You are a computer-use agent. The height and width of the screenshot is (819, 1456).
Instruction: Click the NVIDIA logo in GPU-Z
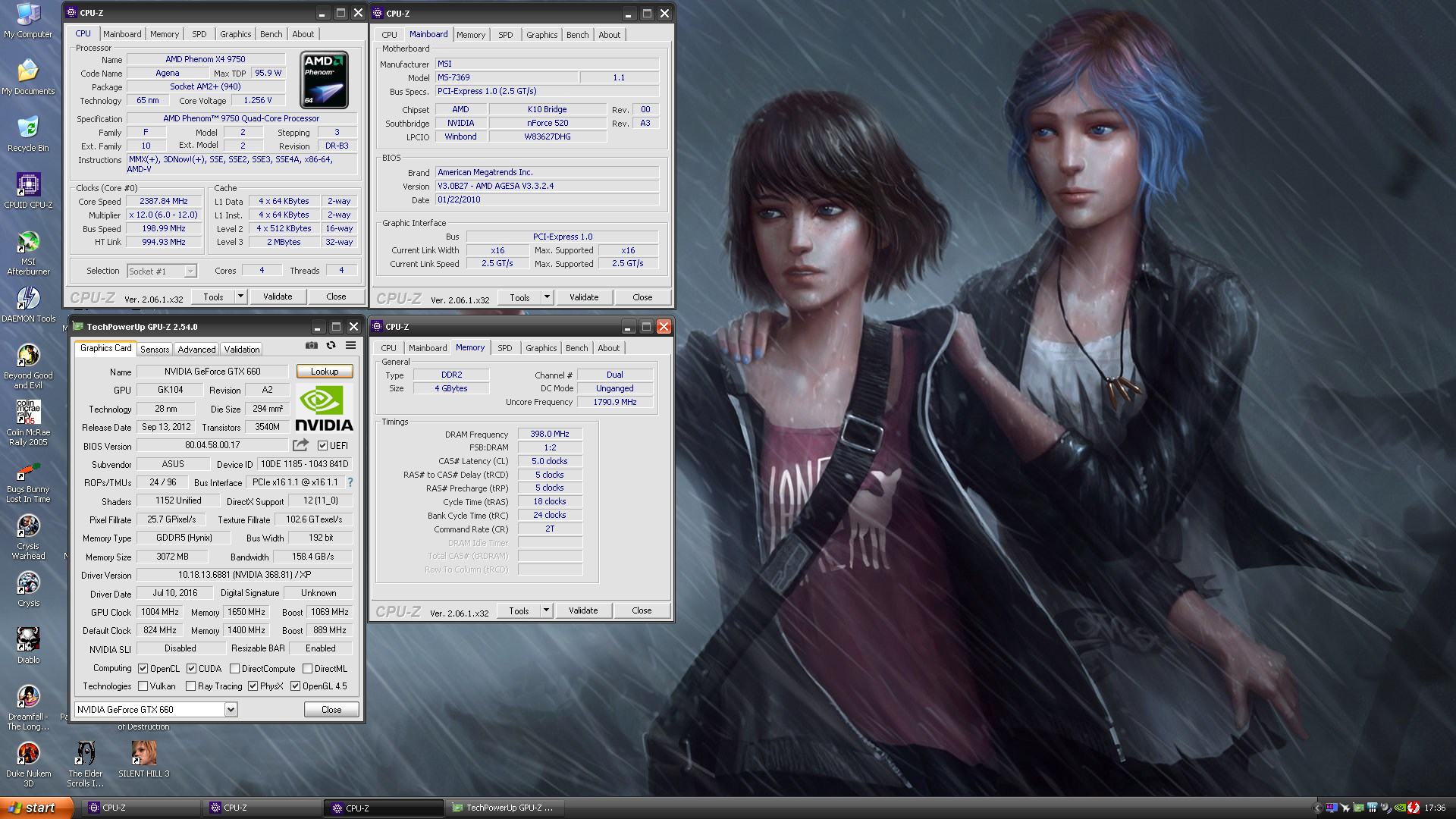point(324,409)
